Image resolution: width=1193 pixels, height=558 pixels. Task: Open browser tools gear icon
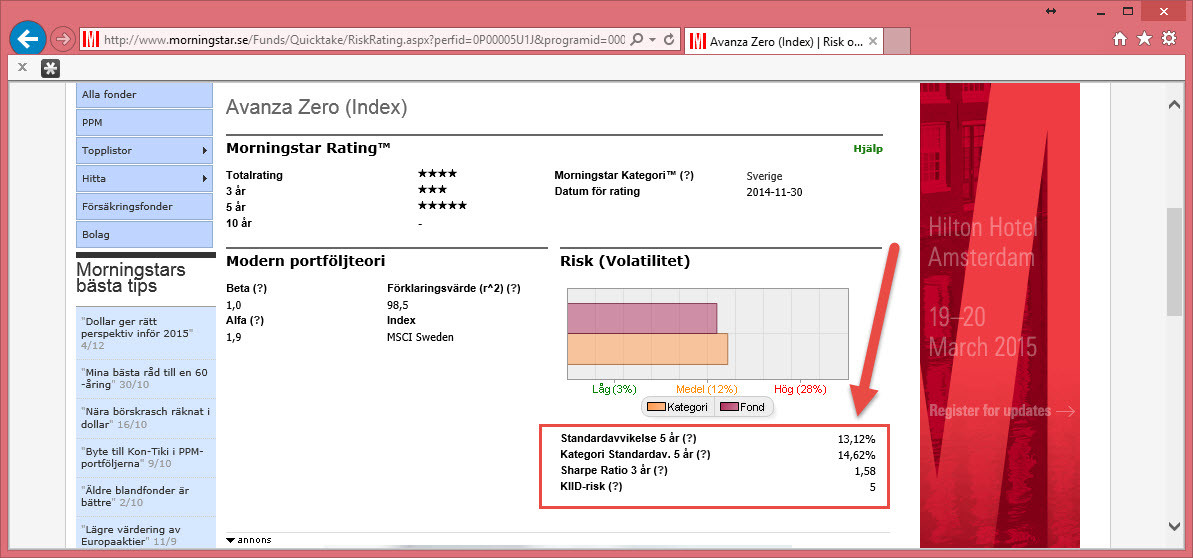(1168, 38)
